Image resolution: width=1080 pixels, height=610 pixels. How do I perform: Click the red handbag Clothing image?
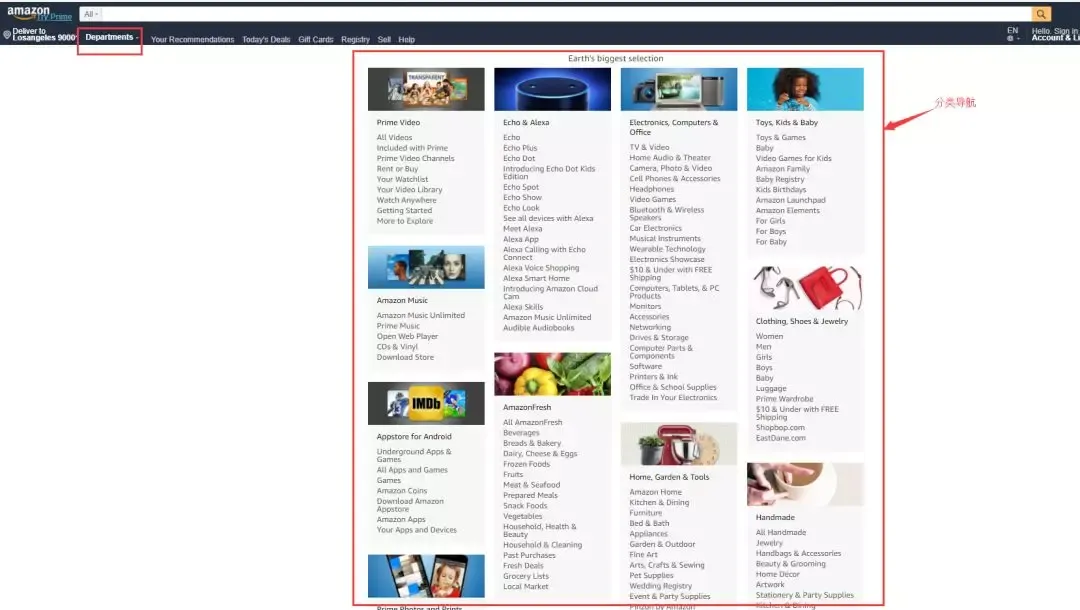click(x=805, y=288)
